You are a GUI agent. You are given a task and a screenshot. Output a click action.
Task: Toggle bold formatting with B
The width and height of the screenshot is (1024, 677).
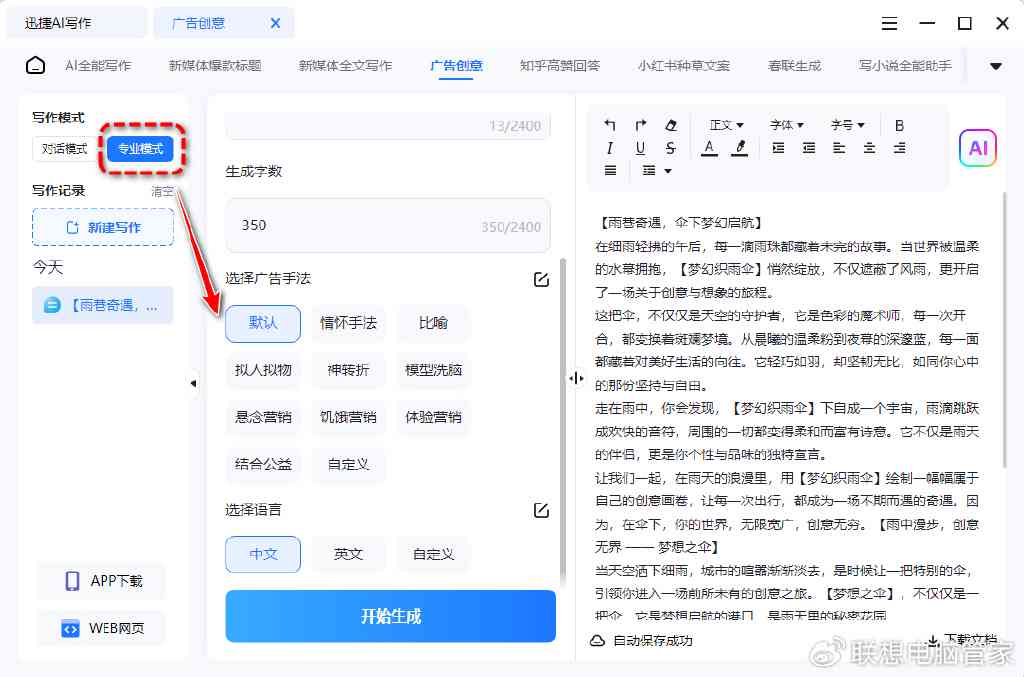coord(899,125)
